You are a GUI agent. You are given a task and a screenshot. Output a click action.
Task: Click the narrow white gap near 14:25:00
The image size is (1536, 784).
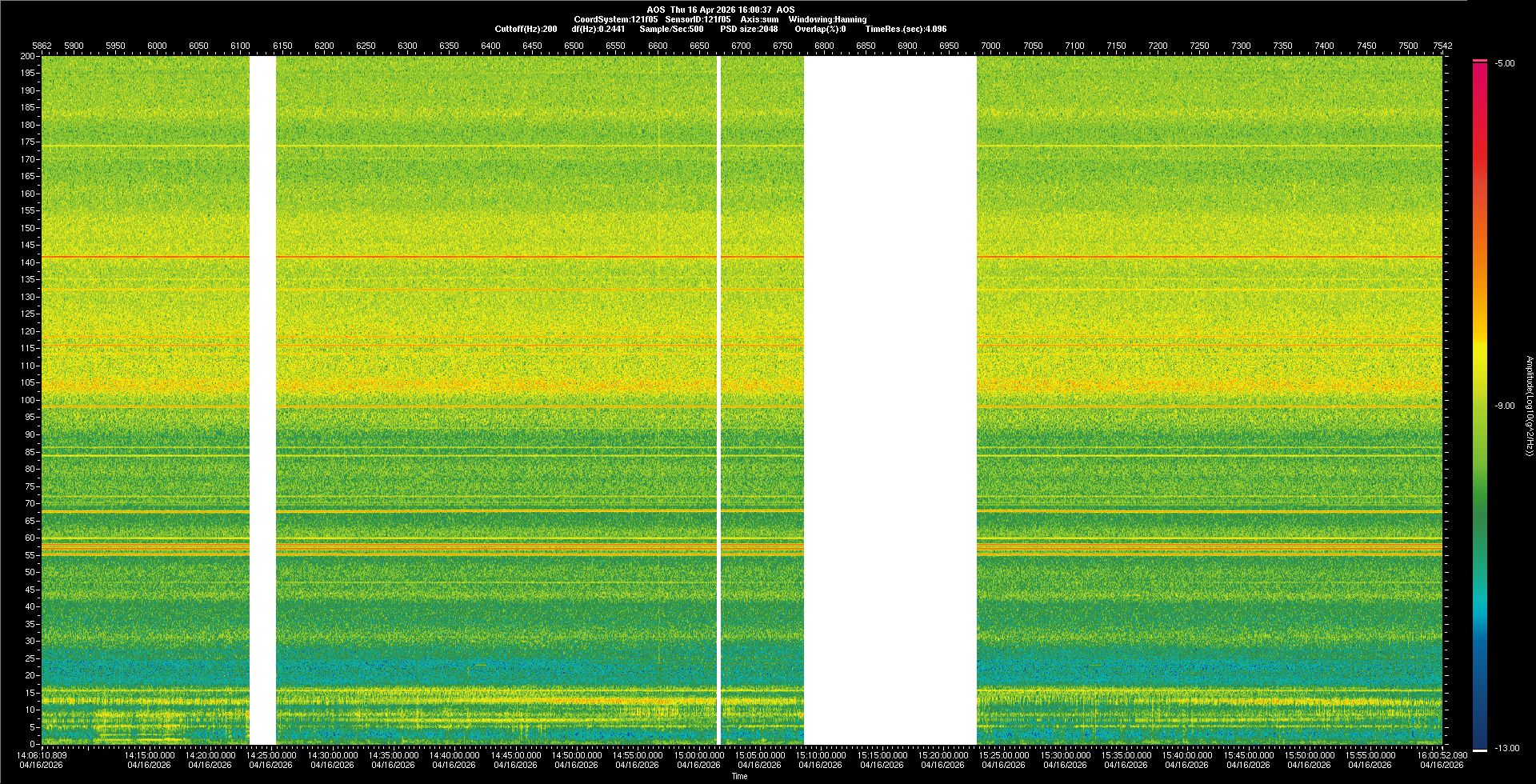point(262,400)
